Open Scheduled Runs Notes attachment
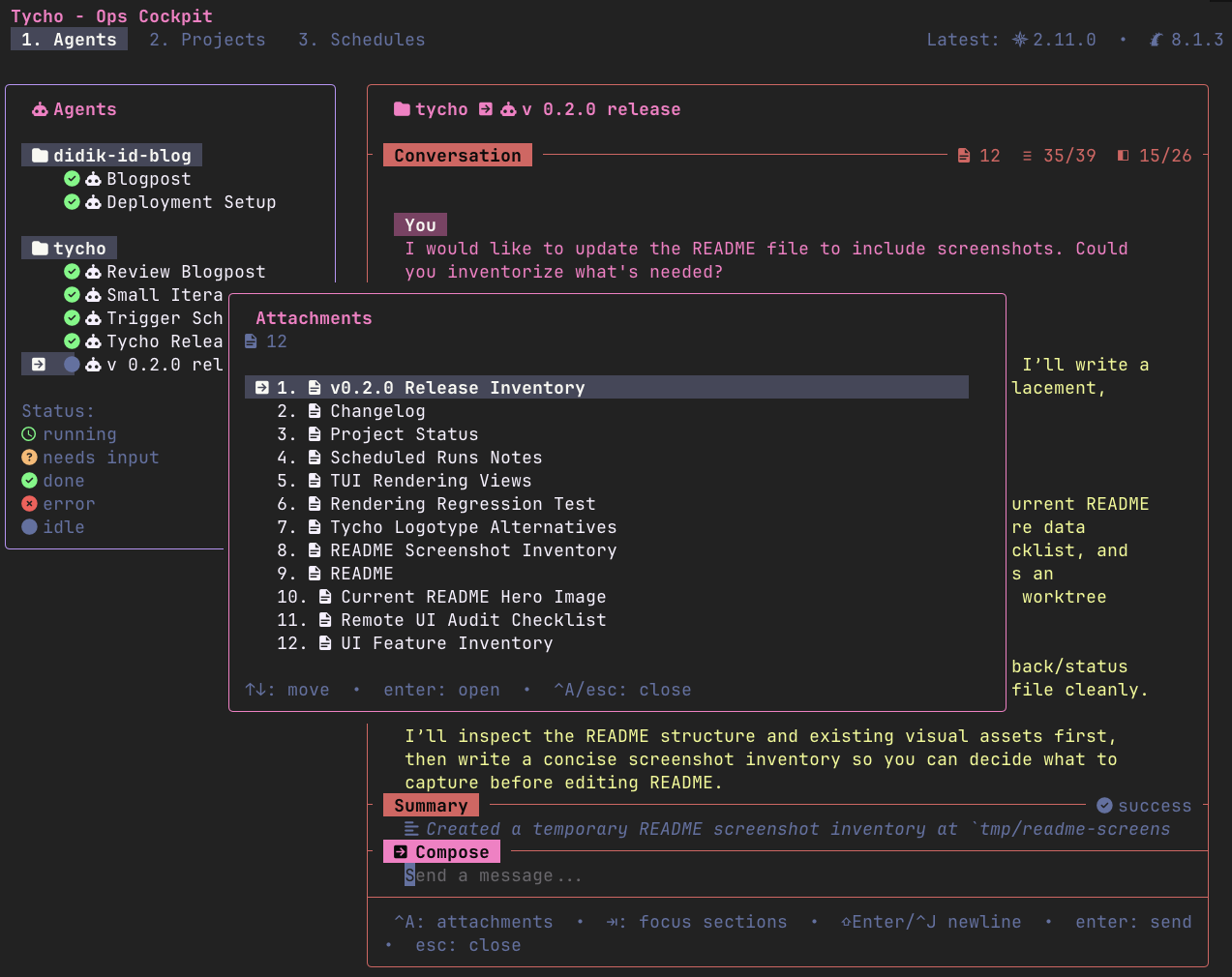Viewport: 1232px width, 977px height. coord(436,458)
